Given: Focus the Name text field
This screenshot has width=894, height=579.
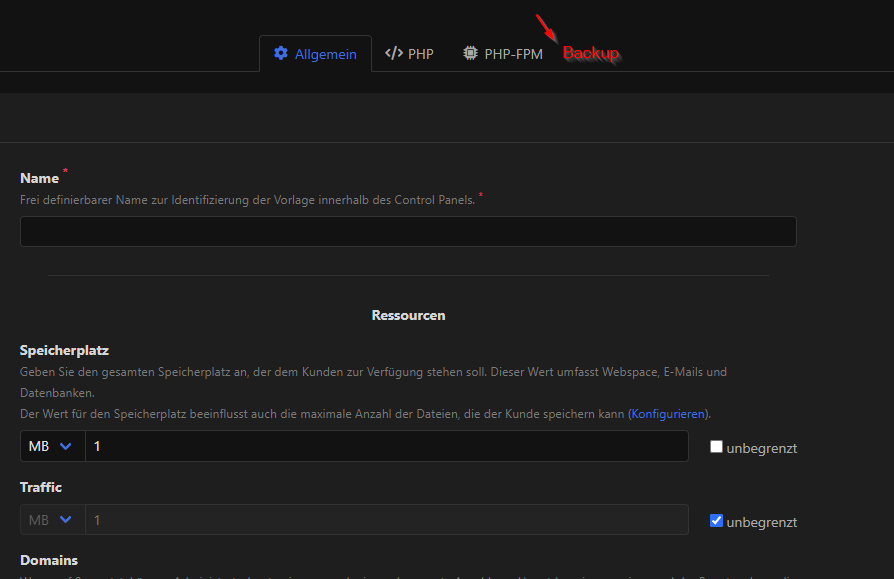Looking at the screenshot, I should pyautogui.click(x=408, y=232).
